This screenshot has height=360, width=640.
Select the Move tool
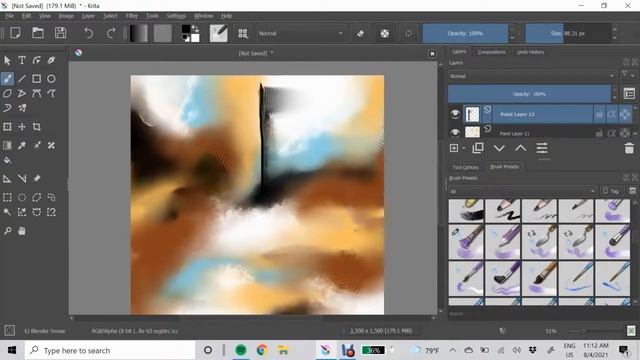pyautogui.click(x=22, y=127)
